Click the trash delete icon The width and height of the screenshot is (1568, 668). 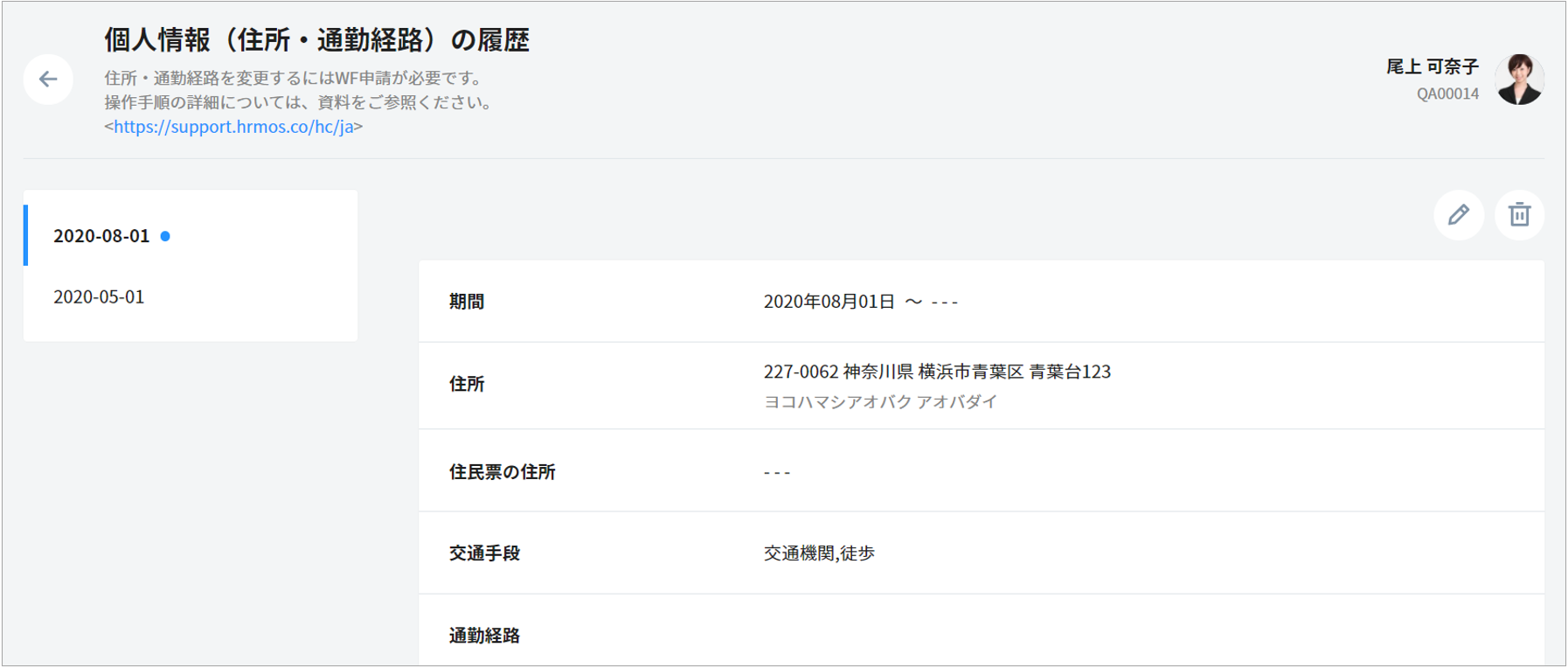pyautogui.click(x=1519, y=215)
